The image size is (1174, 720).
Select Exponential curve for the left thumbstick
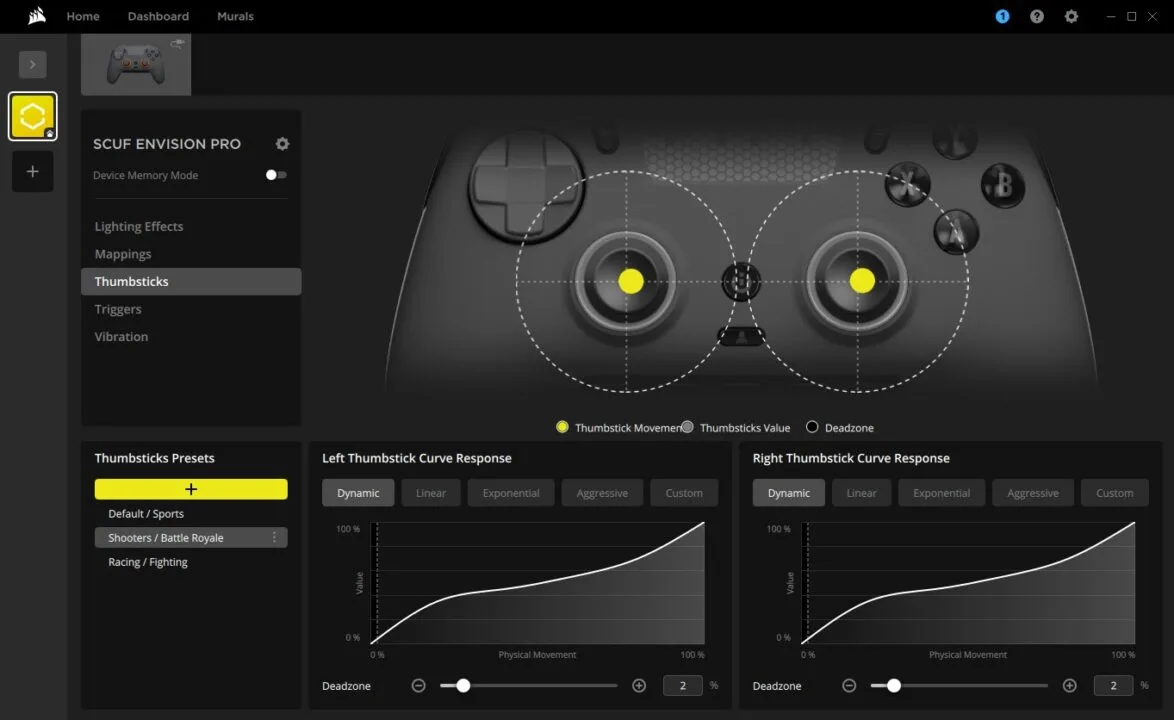510,492
